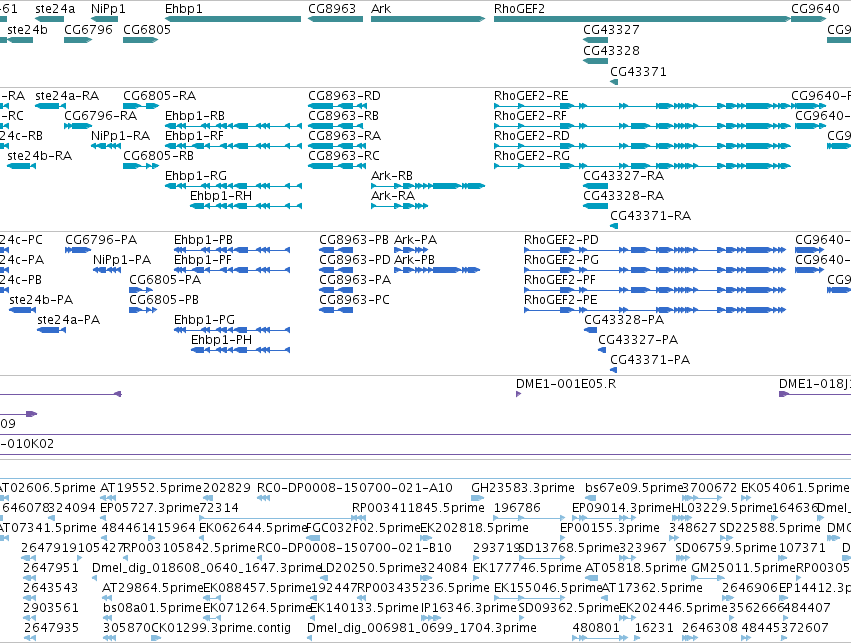
Task: Click the ste24a gene label
Action: (55, 9)
